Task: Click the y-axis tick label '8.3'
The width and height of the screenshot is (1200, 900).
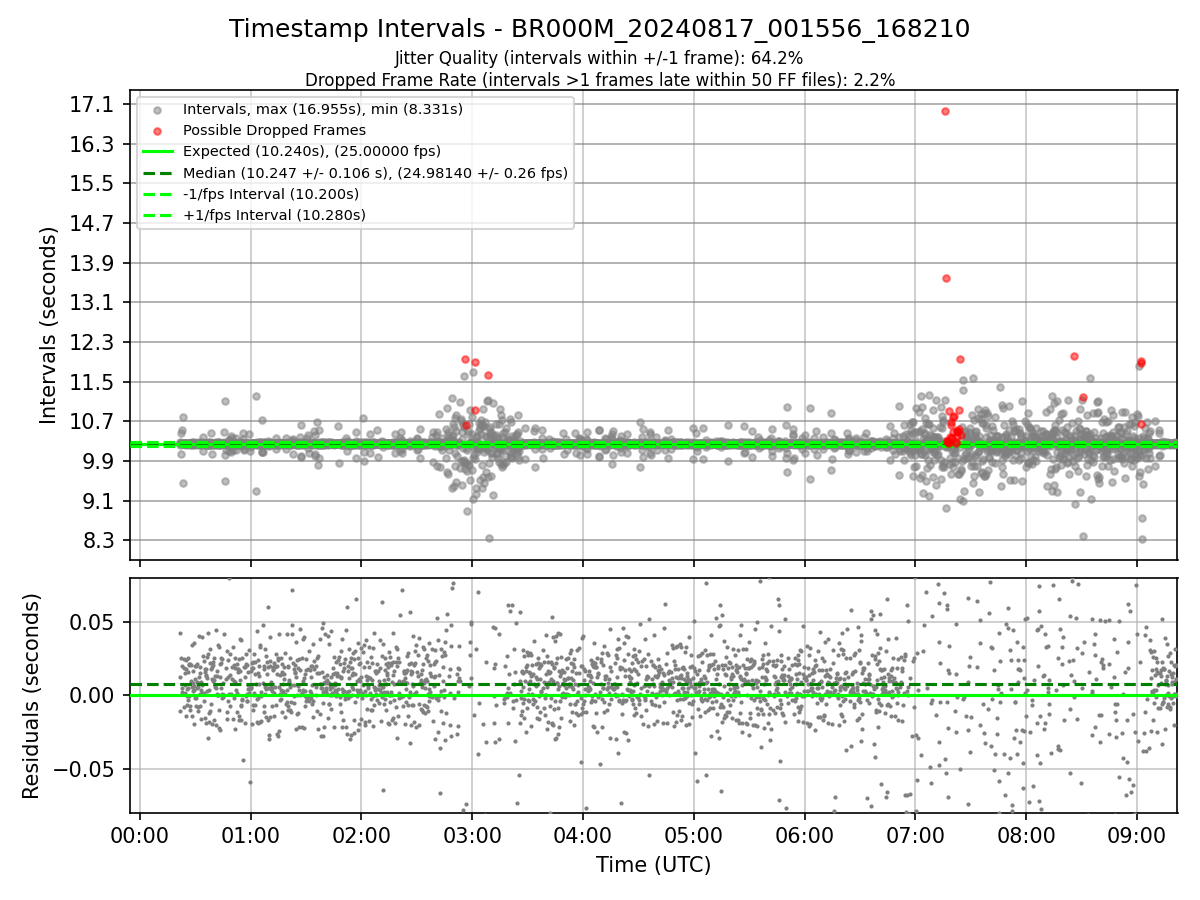Action: (101, 540)
